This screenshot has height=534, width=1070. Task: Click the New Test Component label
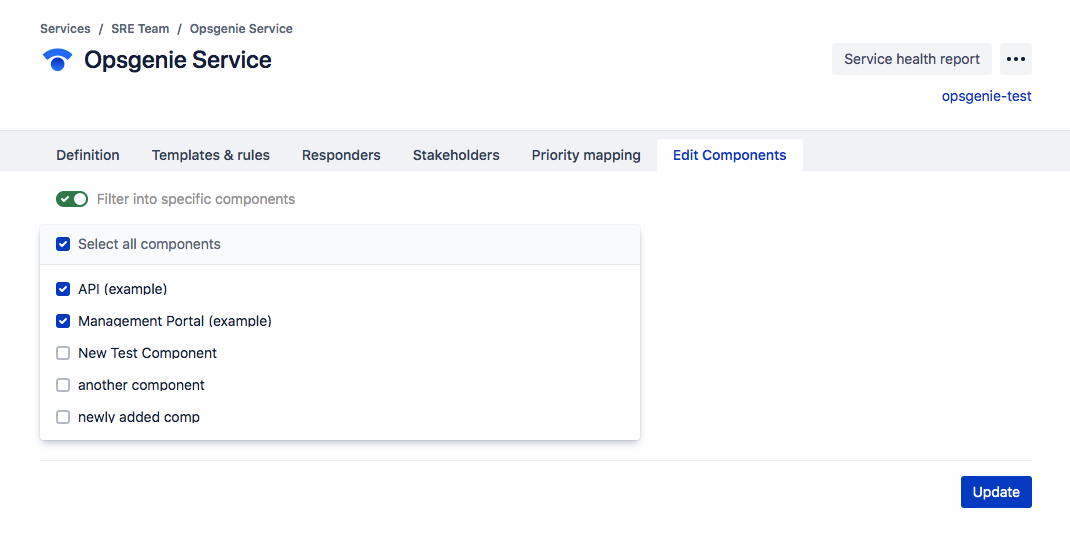147,353
